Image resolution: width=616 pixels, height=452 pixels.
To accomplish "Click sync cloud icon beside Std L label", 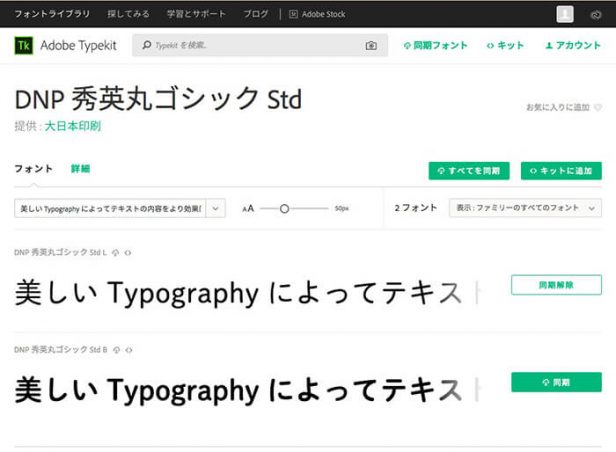I will tap(116, 253).
